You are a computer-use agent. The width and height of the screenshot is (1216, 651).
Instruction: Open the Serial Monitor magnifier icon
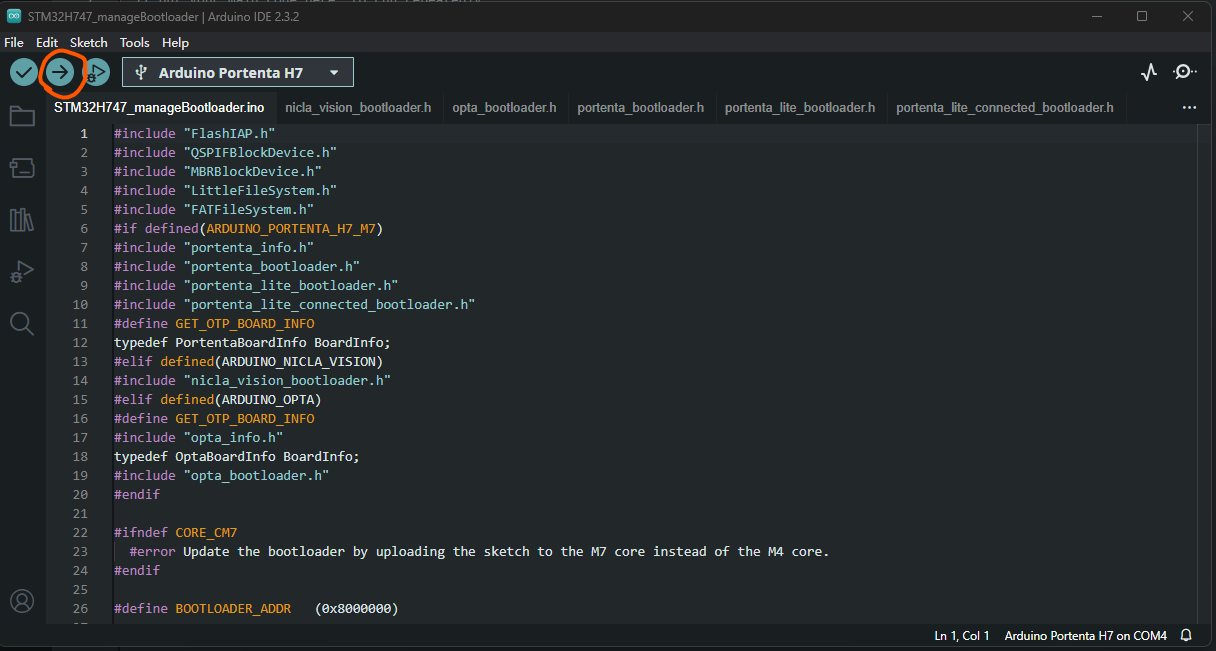1184,72
